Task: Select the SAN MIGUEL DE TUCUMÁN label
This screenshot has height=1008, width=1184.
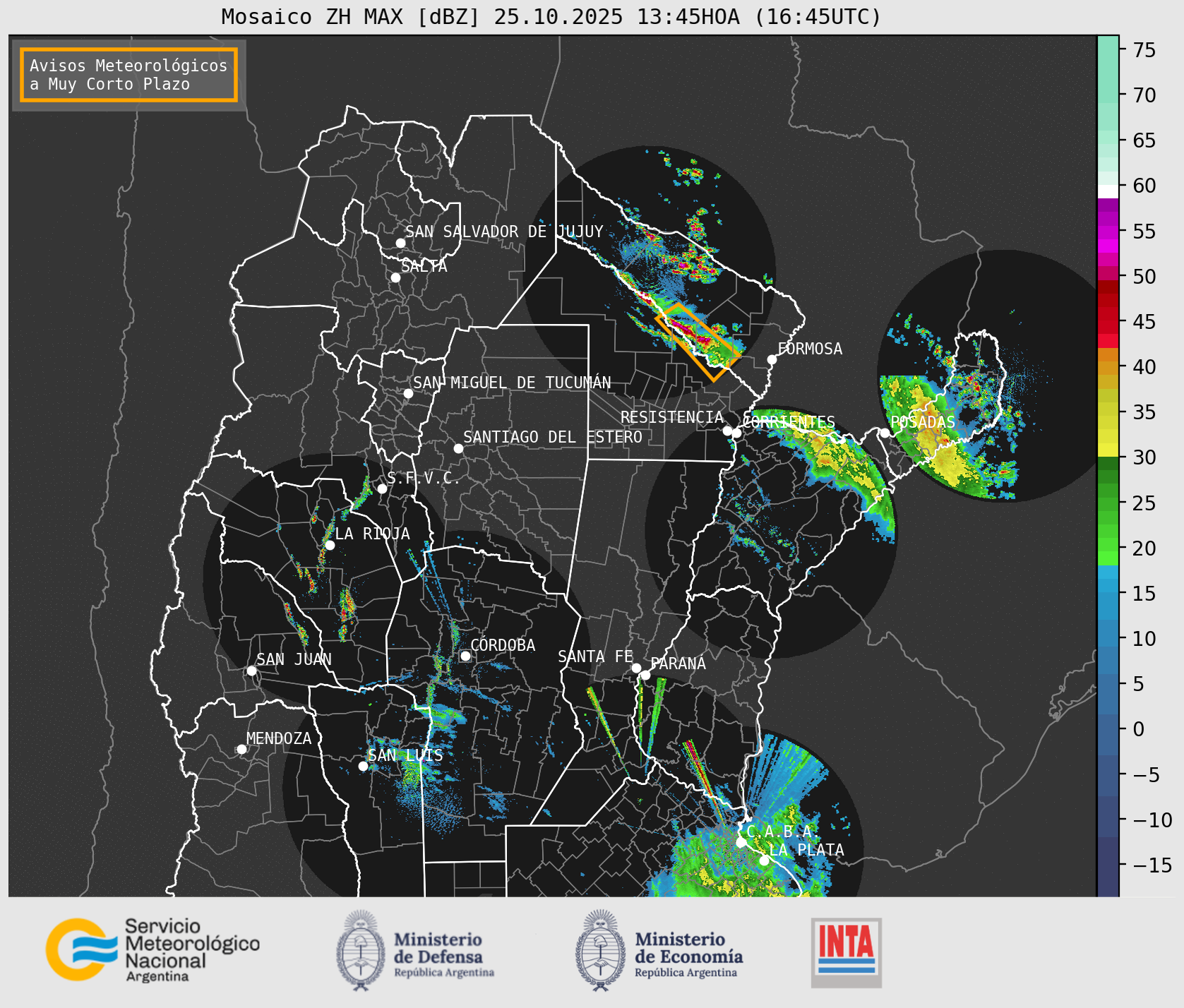Action: pyautogui.click(x=512, y=383)
